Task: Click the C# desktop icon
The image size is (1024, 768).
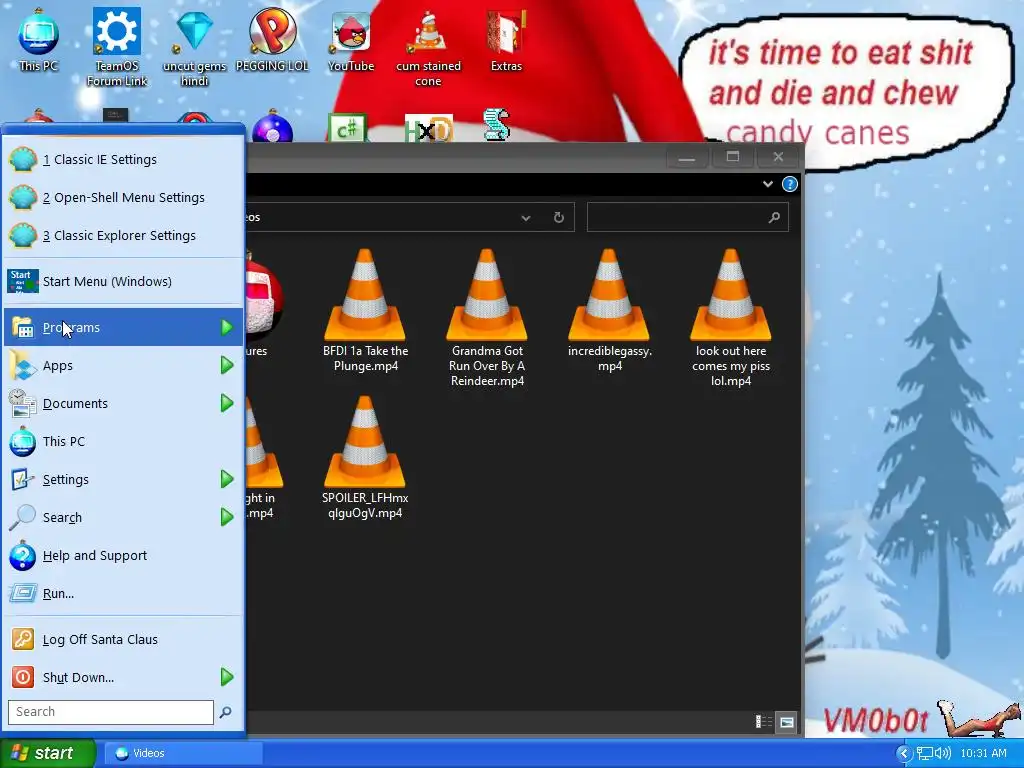Action: pos(347,128)
